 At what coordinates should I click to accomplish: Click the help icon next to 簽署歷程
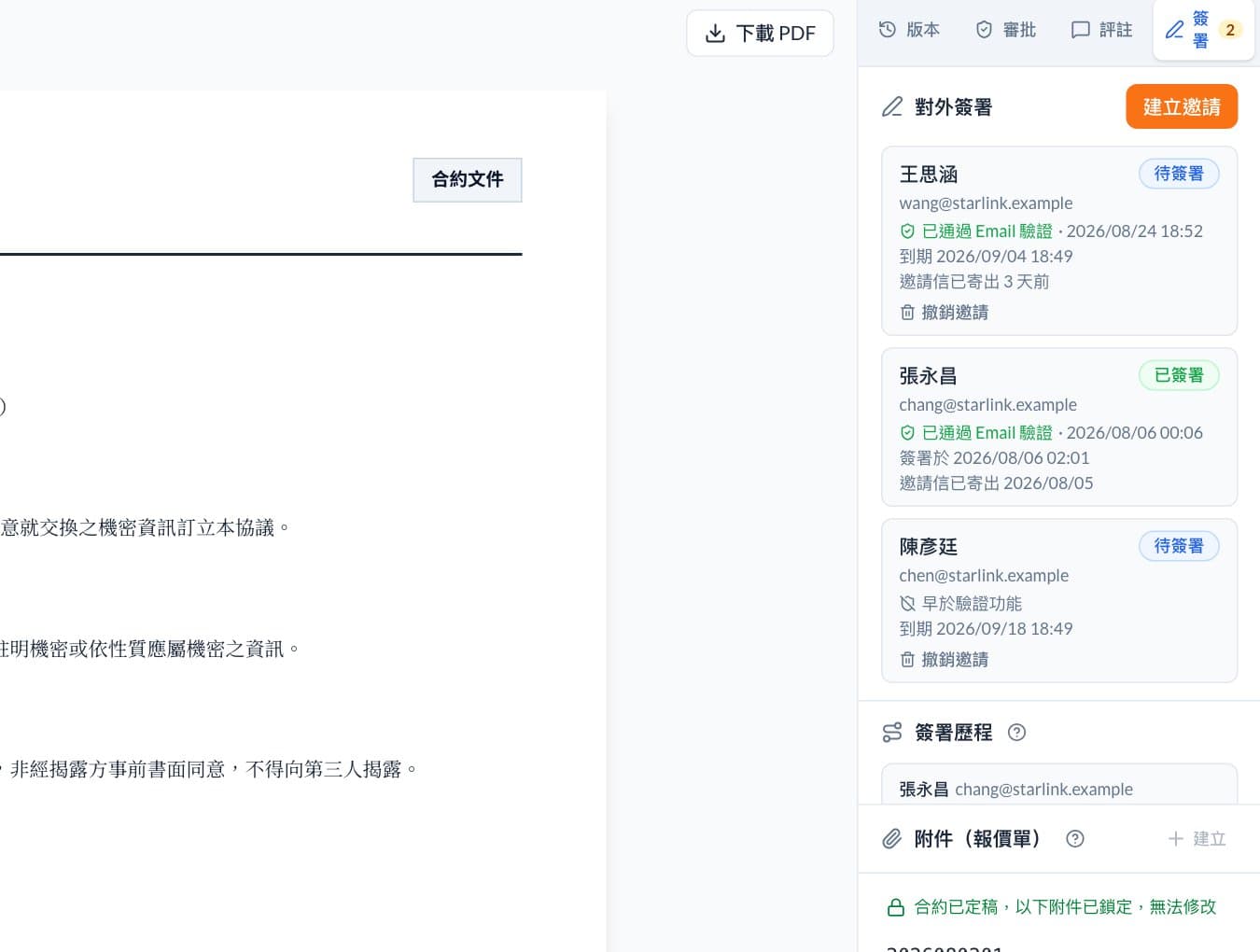click(x=1017, y=733)
